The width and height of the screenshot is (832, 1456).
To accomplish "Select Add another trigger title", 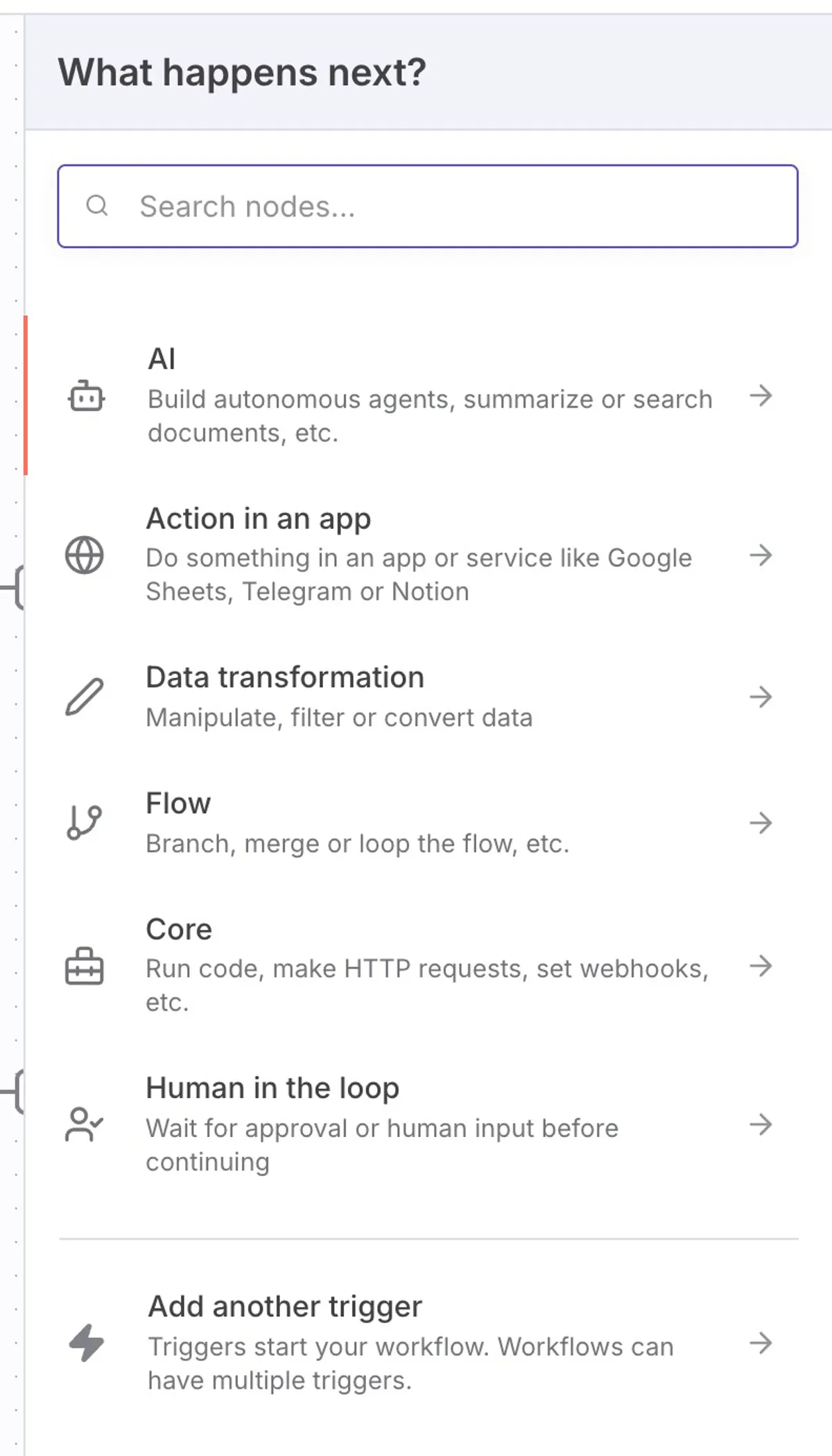I will click(x=285, y=1306).
